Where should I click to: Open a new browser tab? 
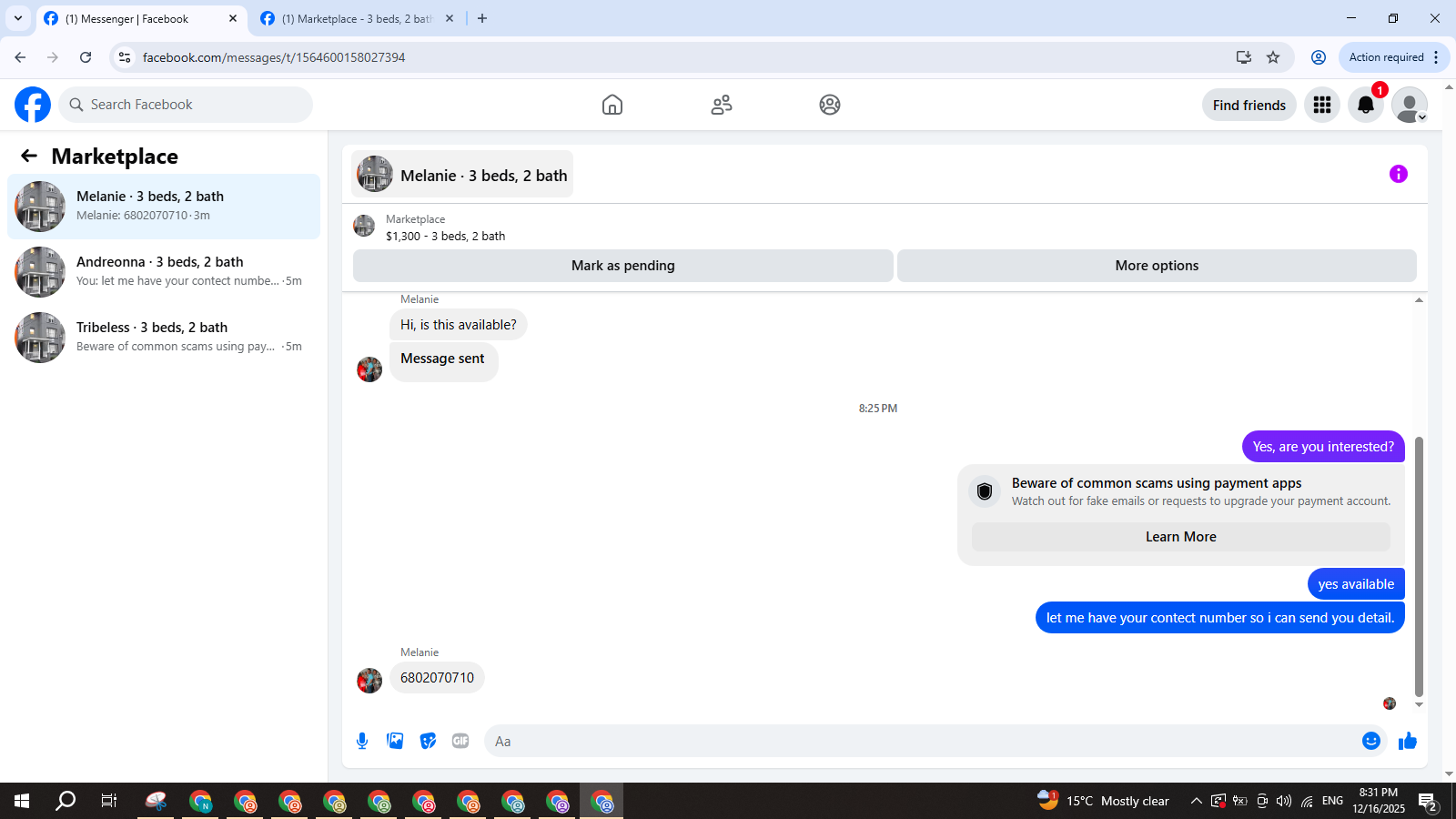[x=482, y=18]
